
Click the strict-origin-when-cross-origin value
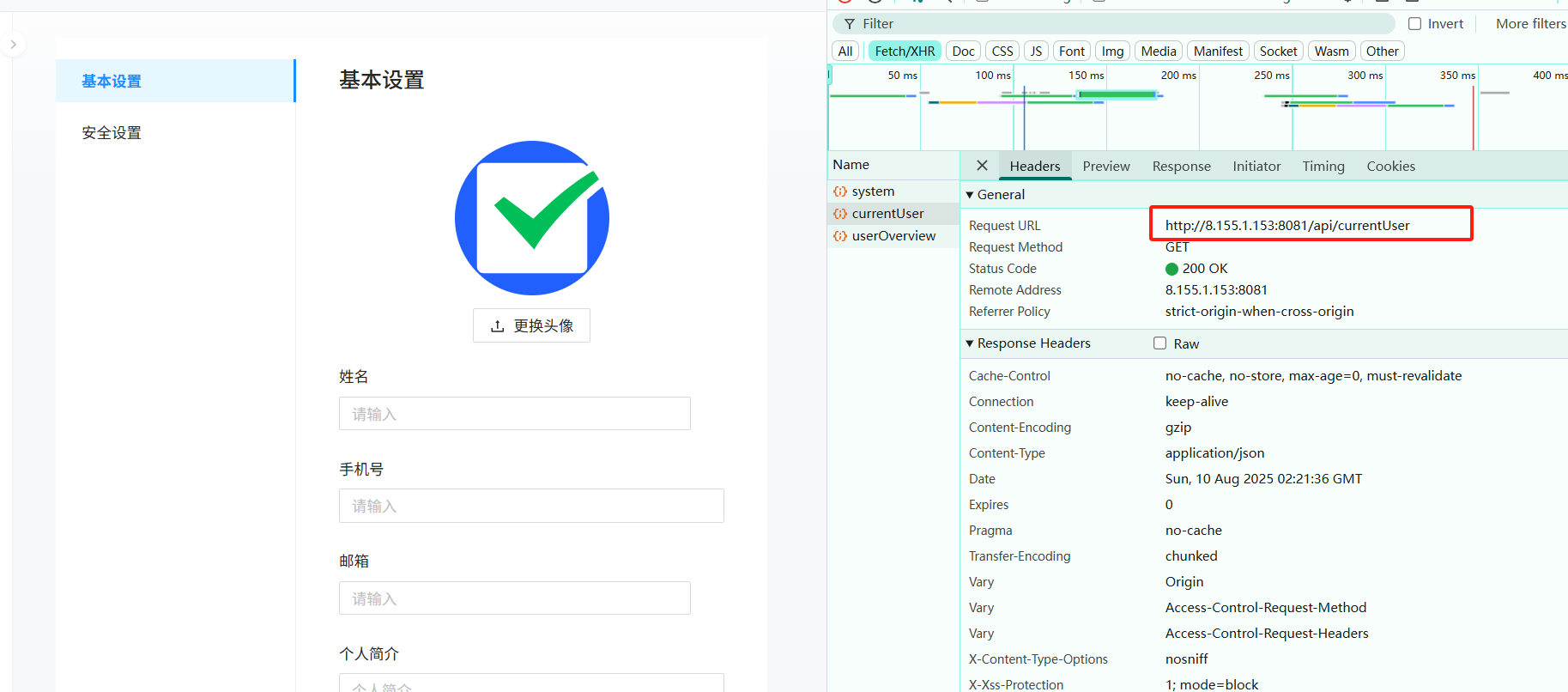[x=1259, y=312]
